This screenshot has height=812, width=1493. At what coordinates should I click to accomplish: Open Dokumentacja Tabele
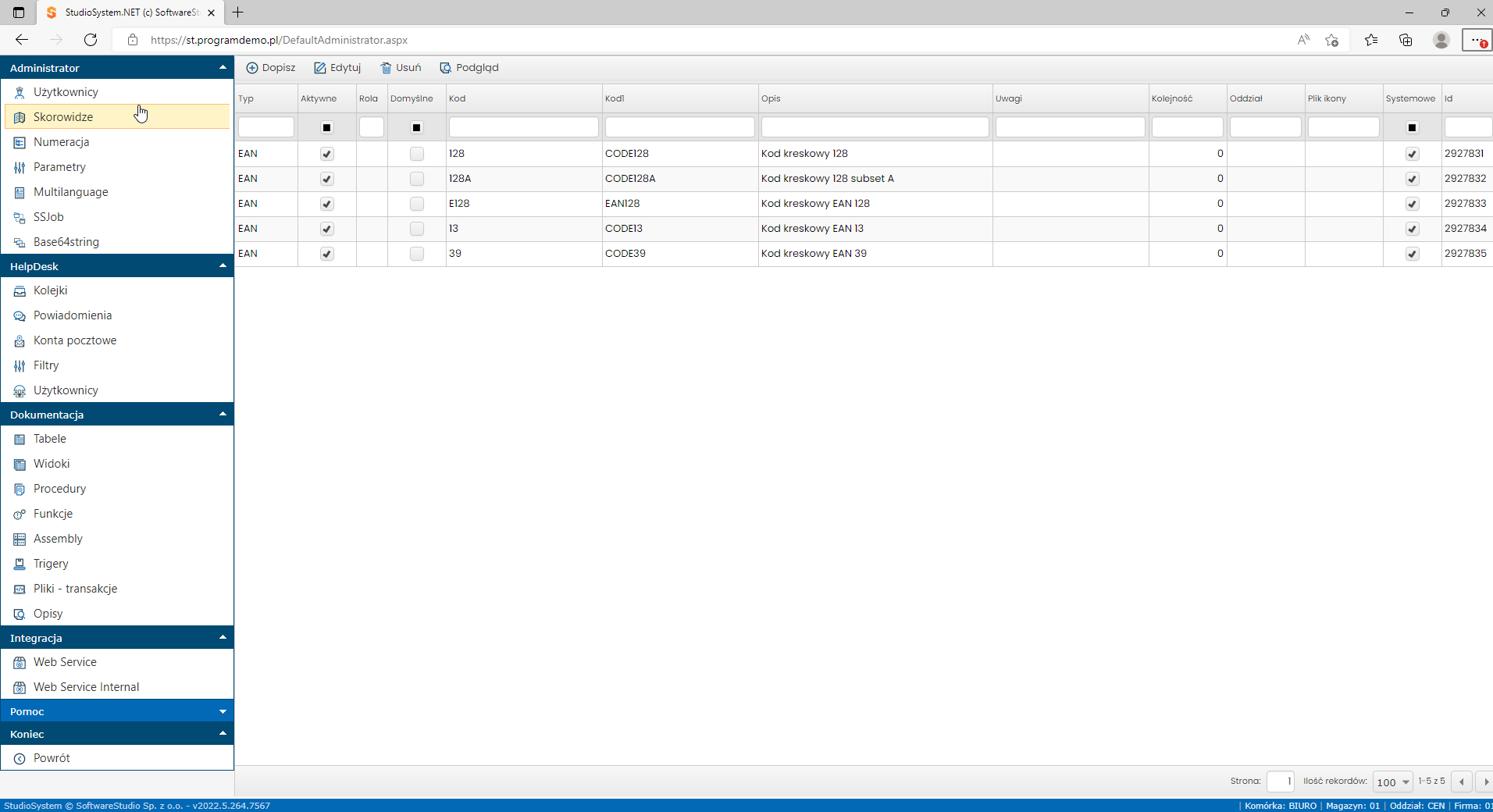[49, 439]
